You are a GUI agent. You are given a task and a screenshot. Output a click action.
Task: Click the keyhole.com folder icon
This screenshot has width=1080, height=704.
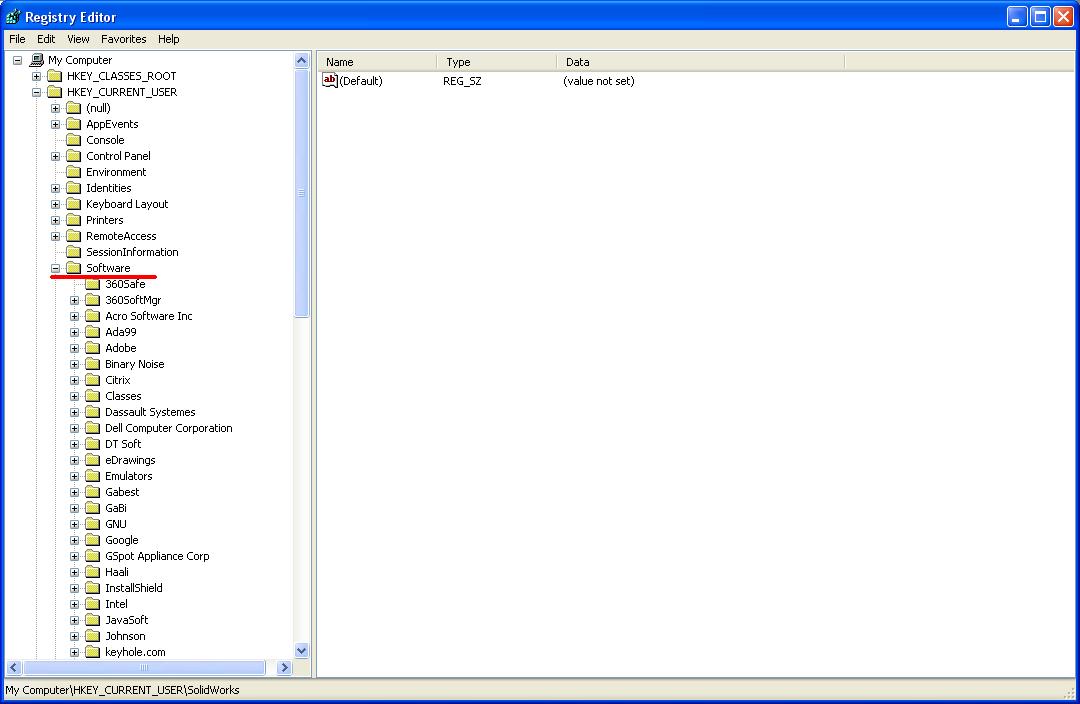tap(93, 652)
